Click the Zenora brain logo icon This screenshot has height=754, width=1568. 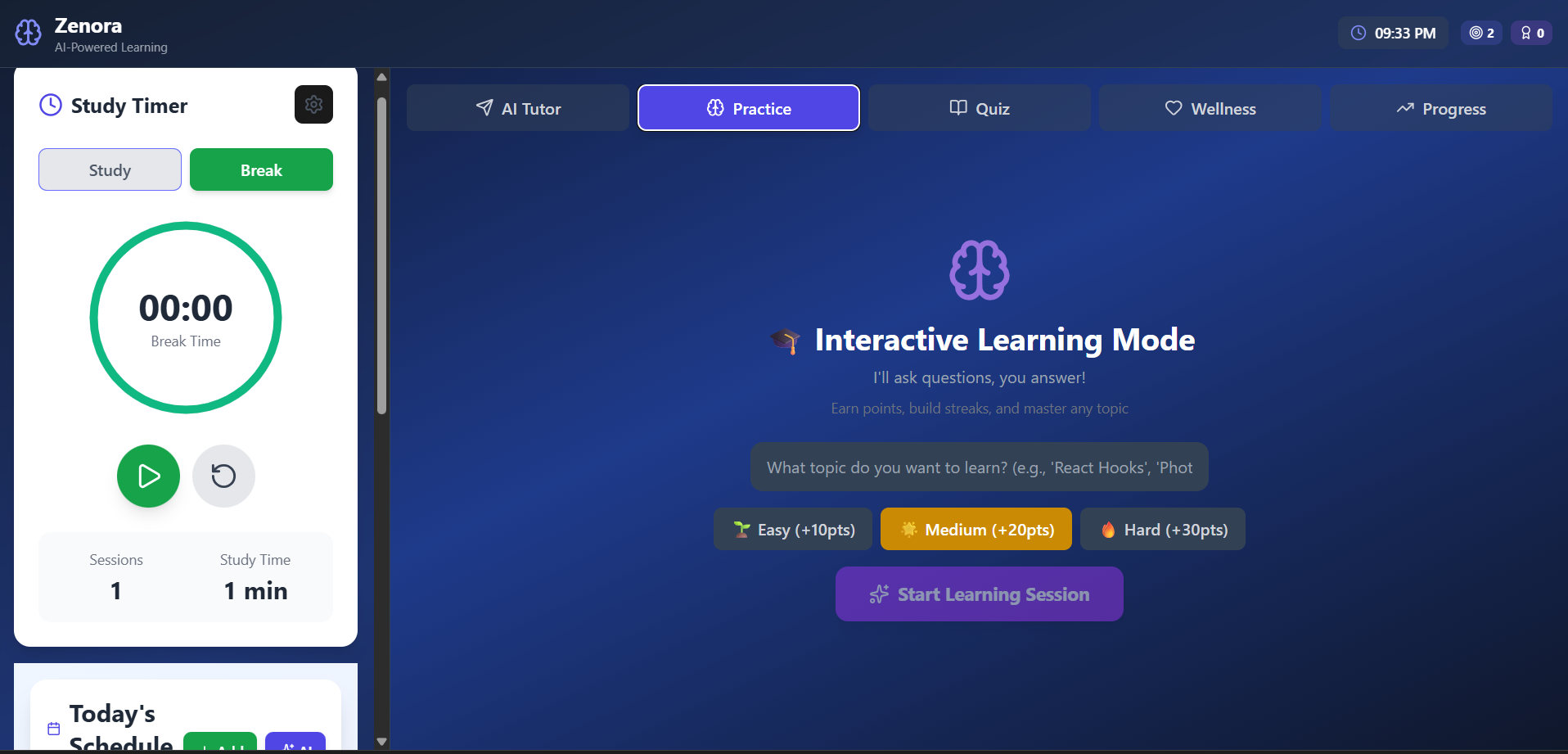(28, 33)
